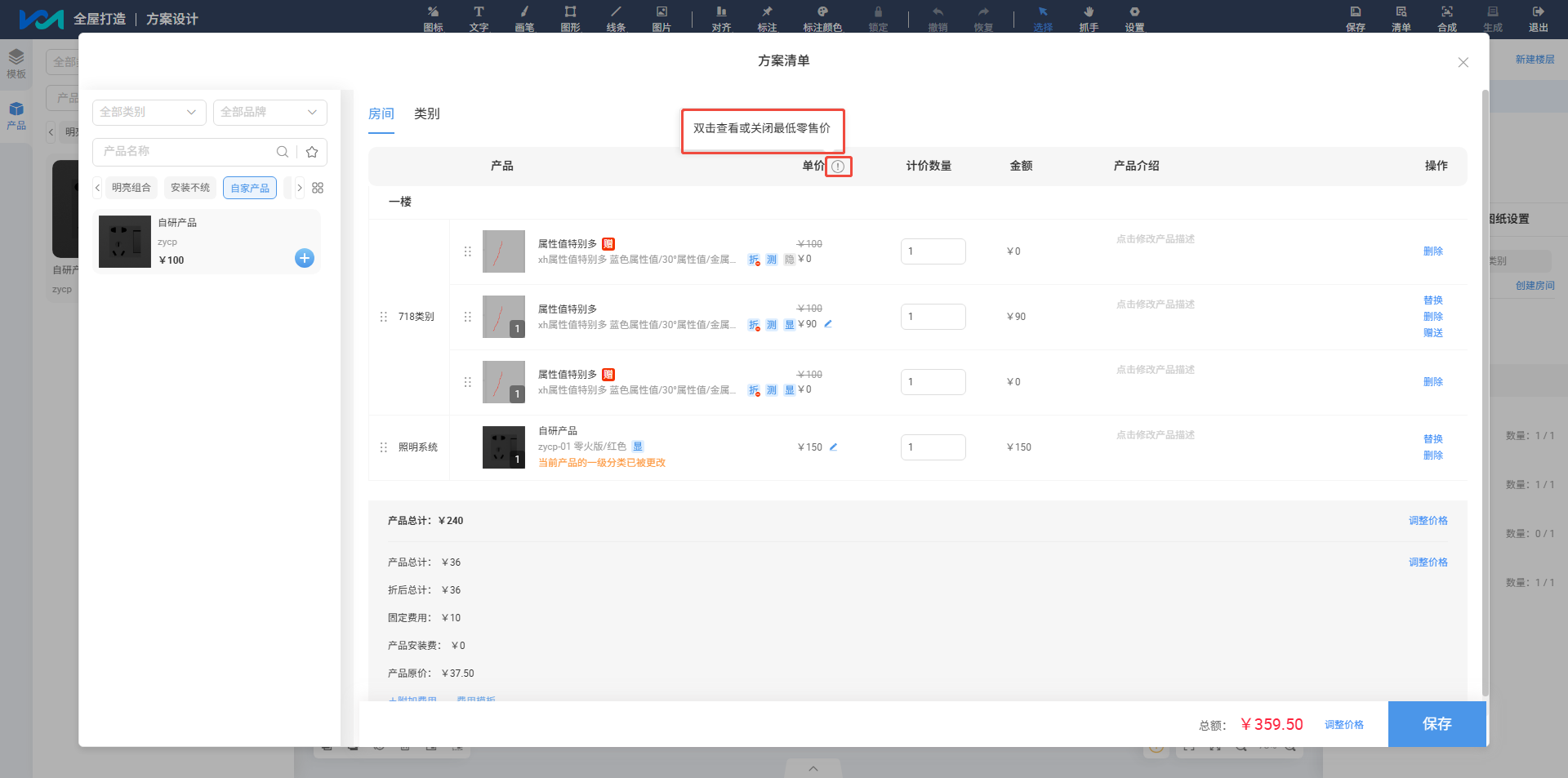The width and height of the screenshot is (1568, 778).
Task: Switch to the 房间 tab
Action: (381, 114)
